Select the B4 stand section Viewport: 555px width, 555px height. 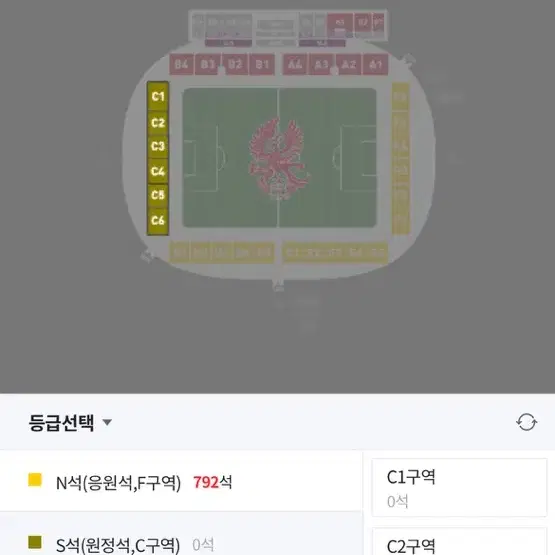pos(181,64)
